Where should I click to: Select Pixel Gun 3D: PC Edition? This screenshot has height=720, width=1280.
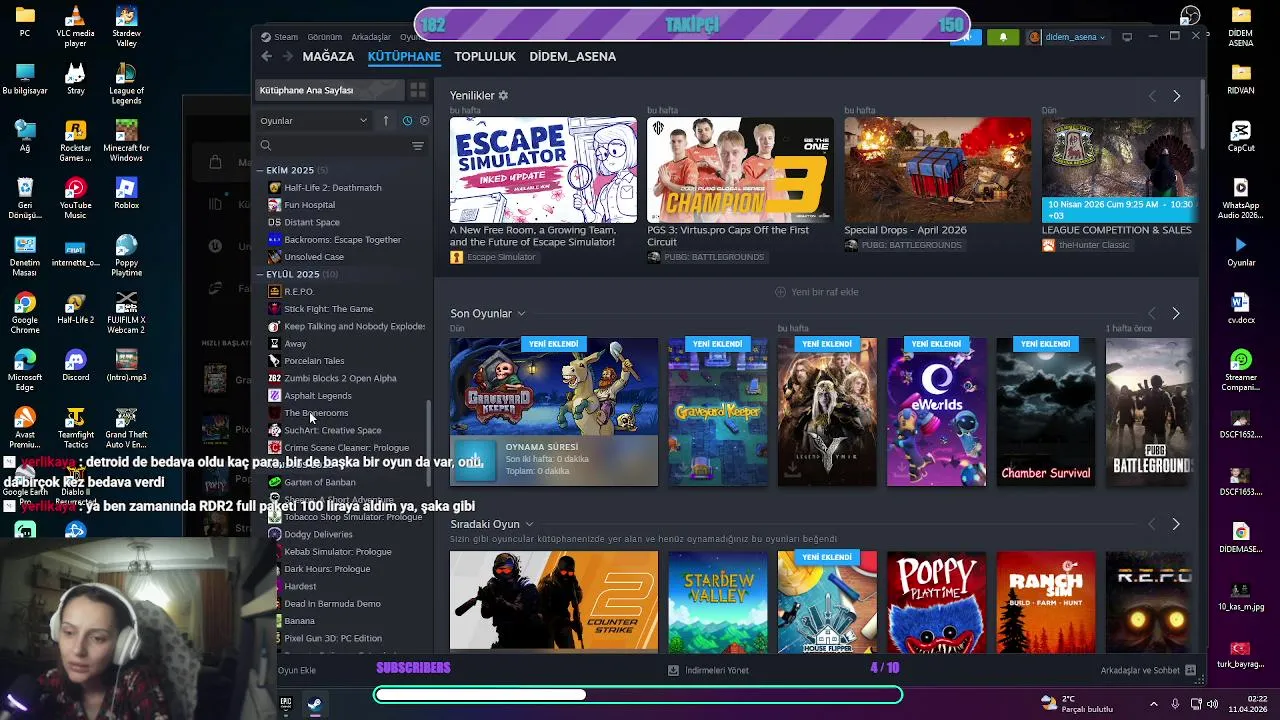pos(333,638)
